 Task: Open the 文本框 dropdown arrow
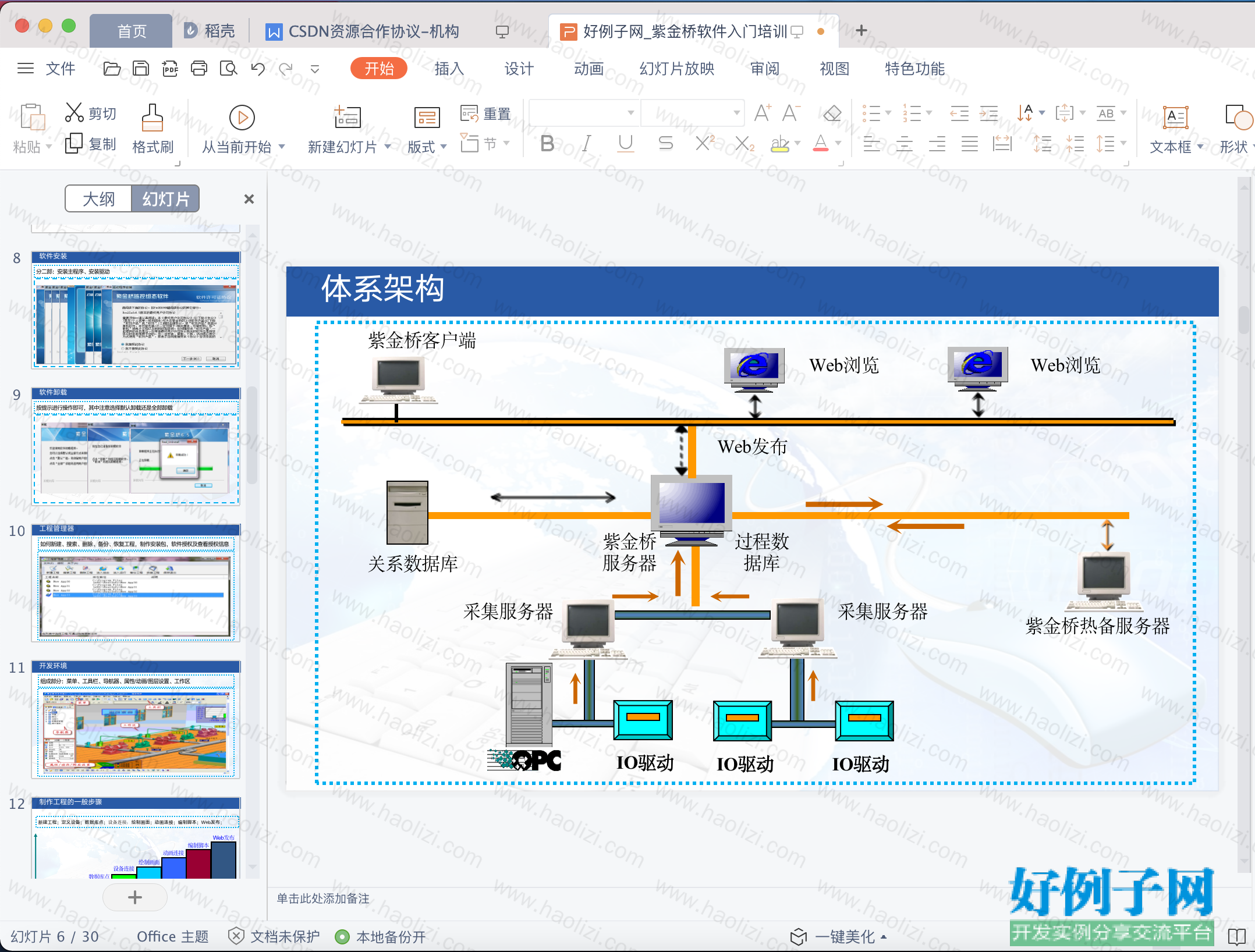[1200, 147]
